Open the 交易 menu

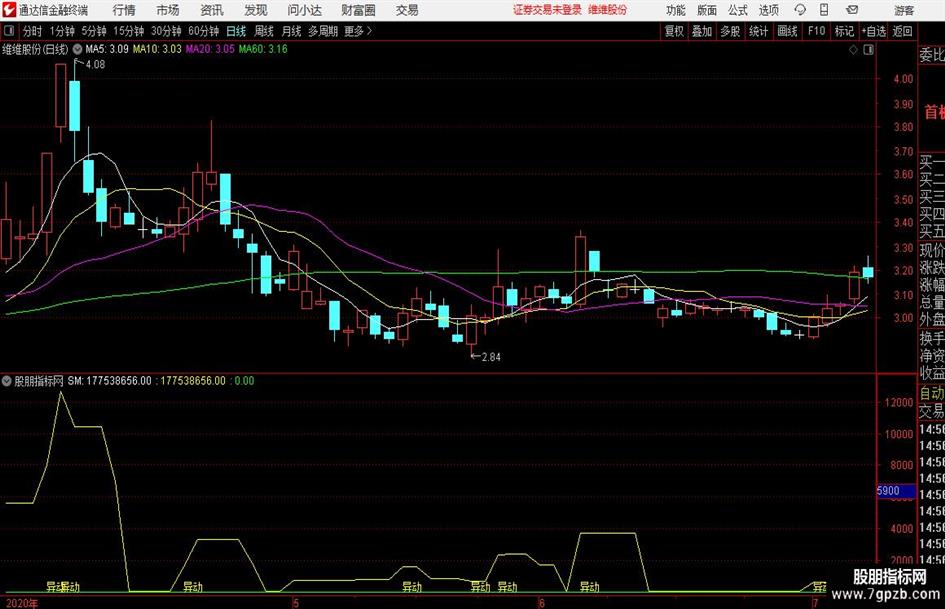point(407,10)
